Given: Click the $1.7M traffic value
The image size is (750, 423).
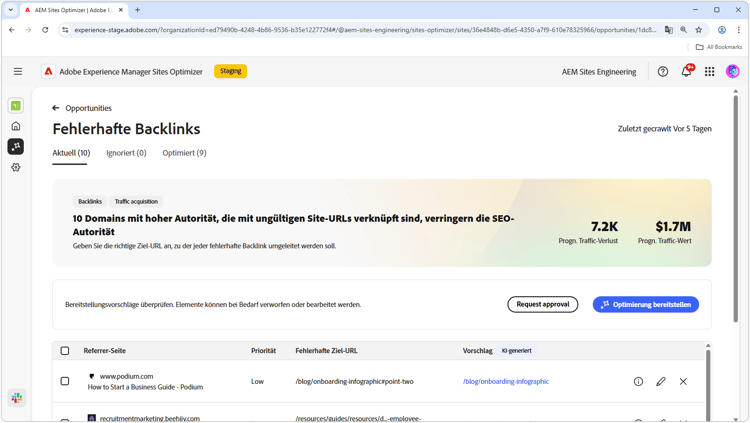Looking at the screenshot, I should coord(673,226).
